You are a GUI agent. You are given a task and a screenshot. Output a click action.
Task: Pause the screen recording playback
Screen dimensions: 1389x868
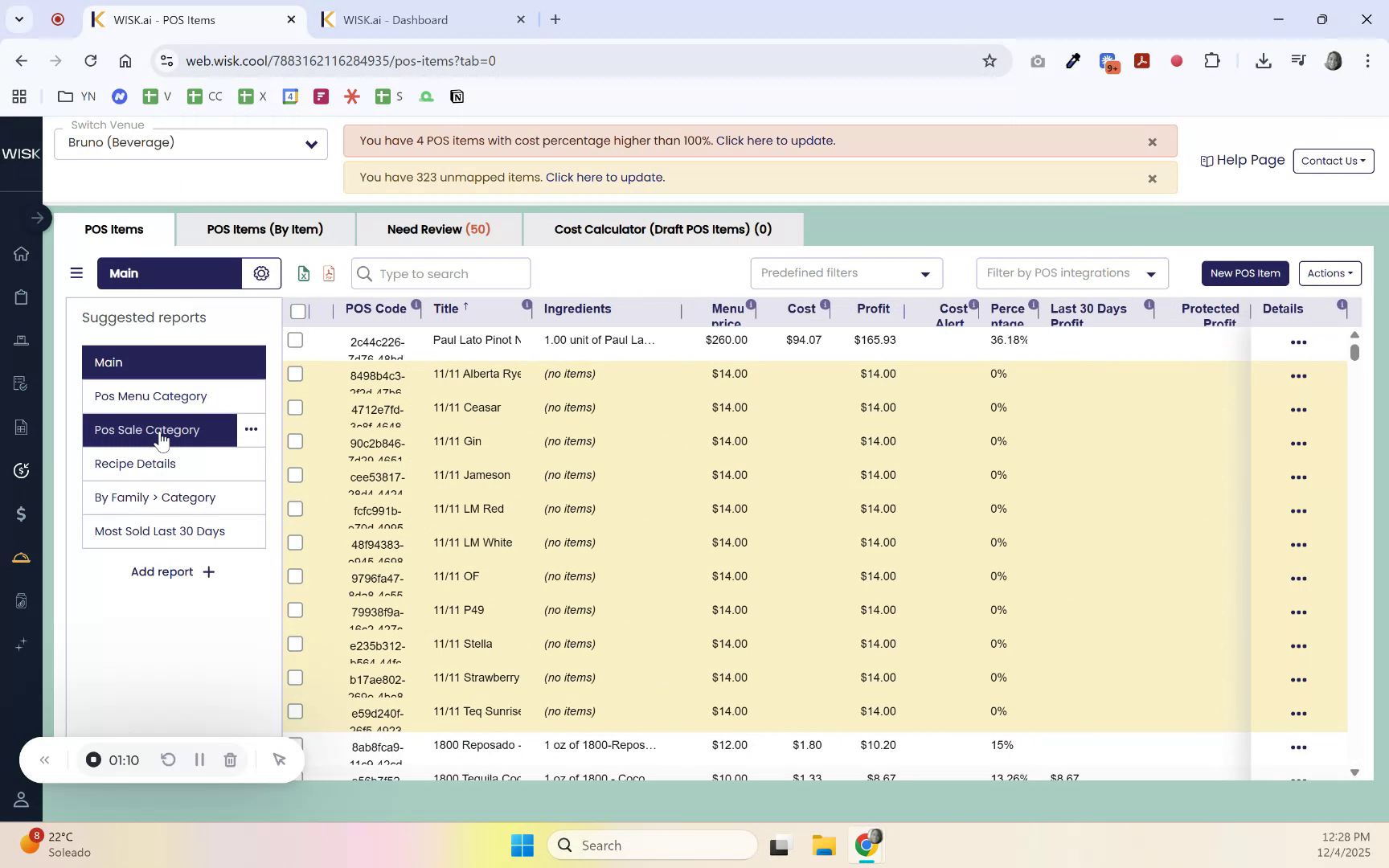point(199,759)
